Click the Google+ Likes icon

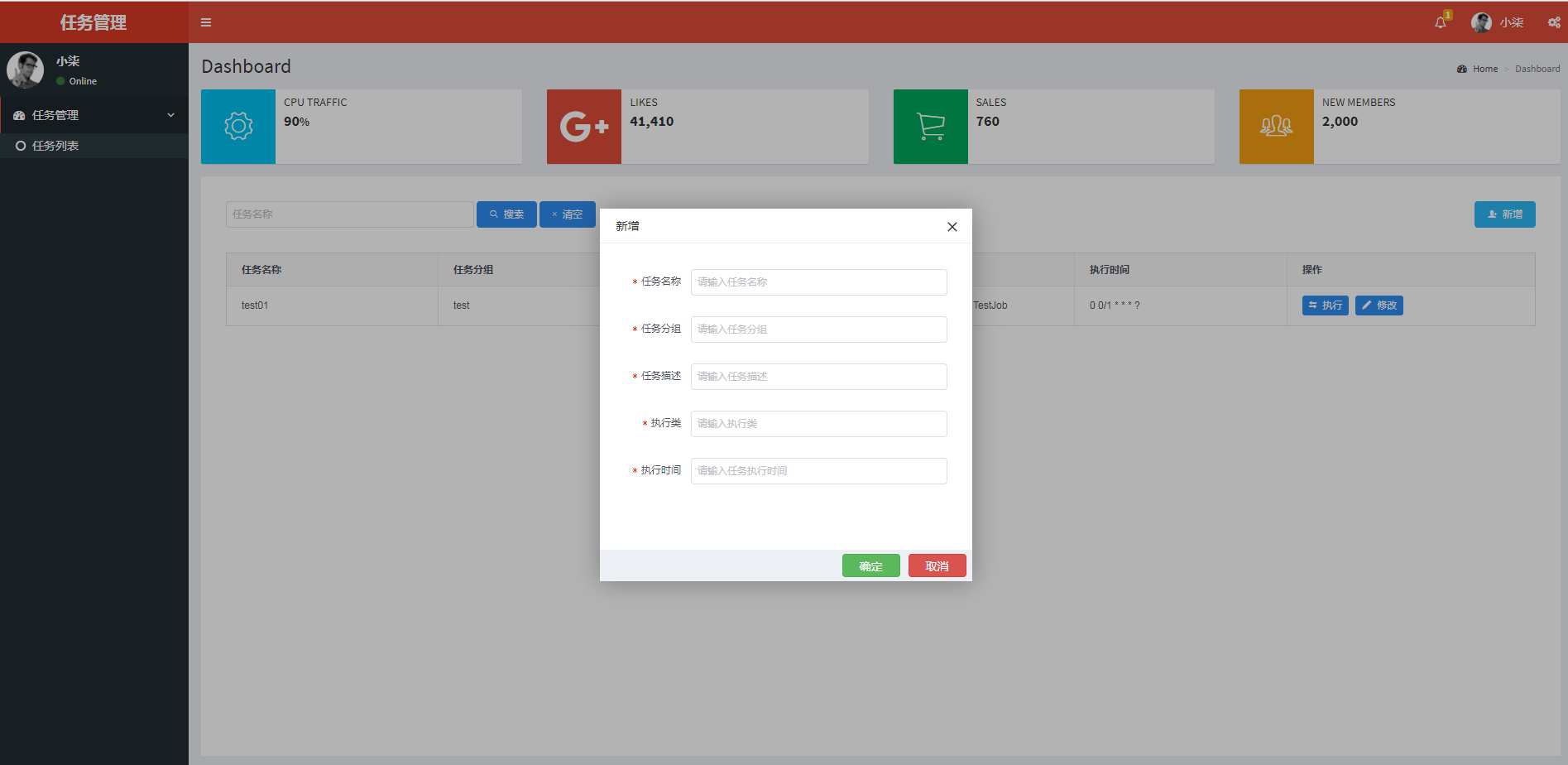pos(583,126)
